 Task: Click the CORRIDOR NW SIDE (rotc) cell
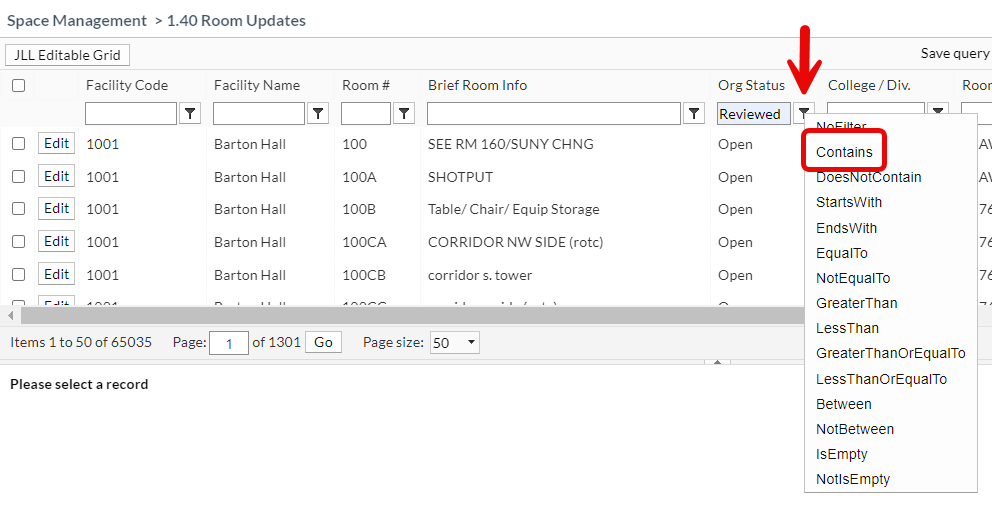point(516,242)
